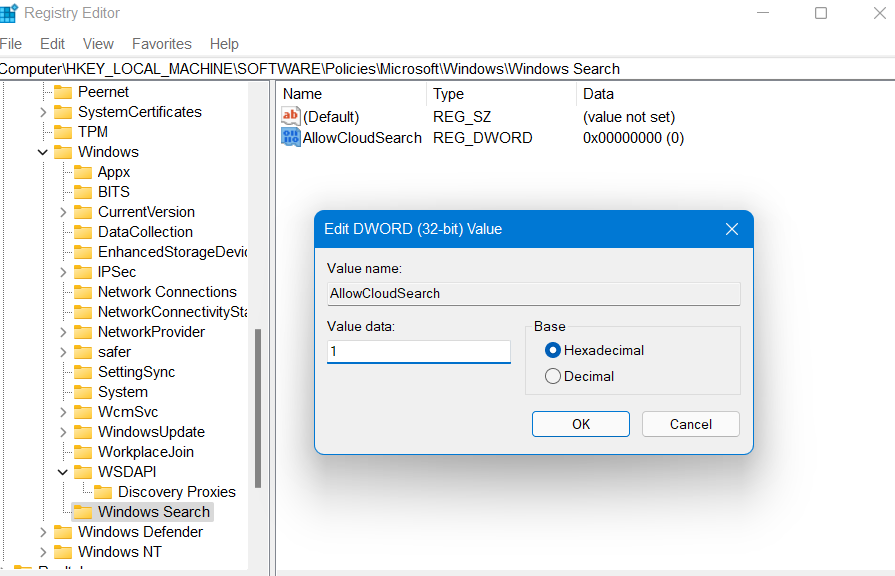Cancel the Edit DWORD dialog
The width and height of the screenshot is (895, 576).
[690, 424]
